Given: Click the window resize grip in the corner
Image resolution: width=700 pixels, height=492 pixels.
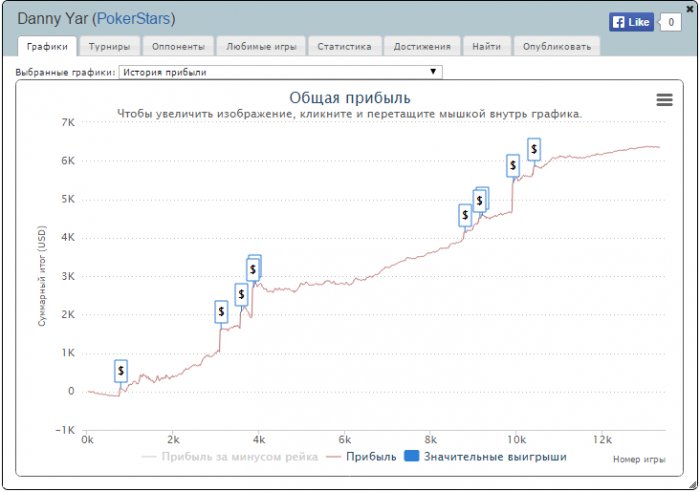Looking at the screenshot, I should (692, 484).
